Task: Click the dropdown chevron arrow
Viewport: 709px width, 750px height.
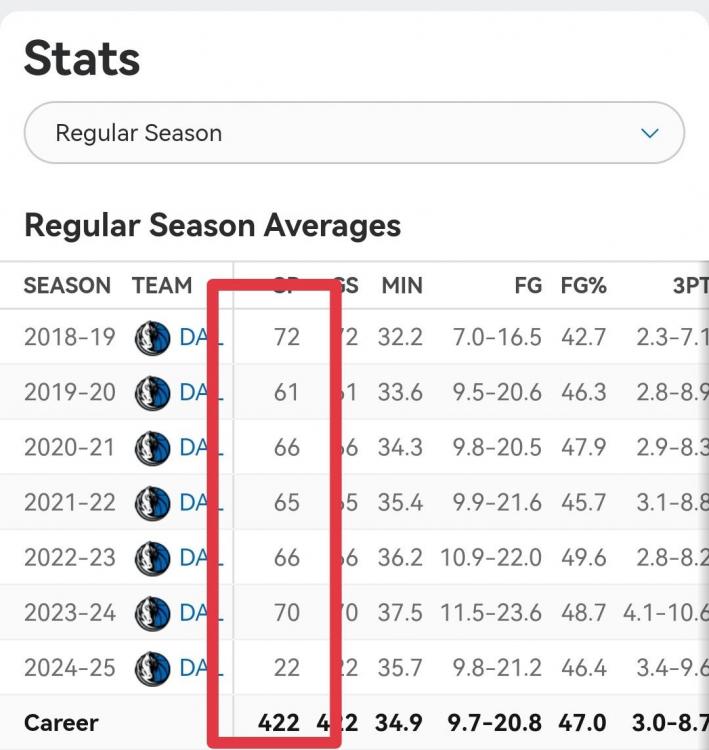Action: [x=650, y=133]
